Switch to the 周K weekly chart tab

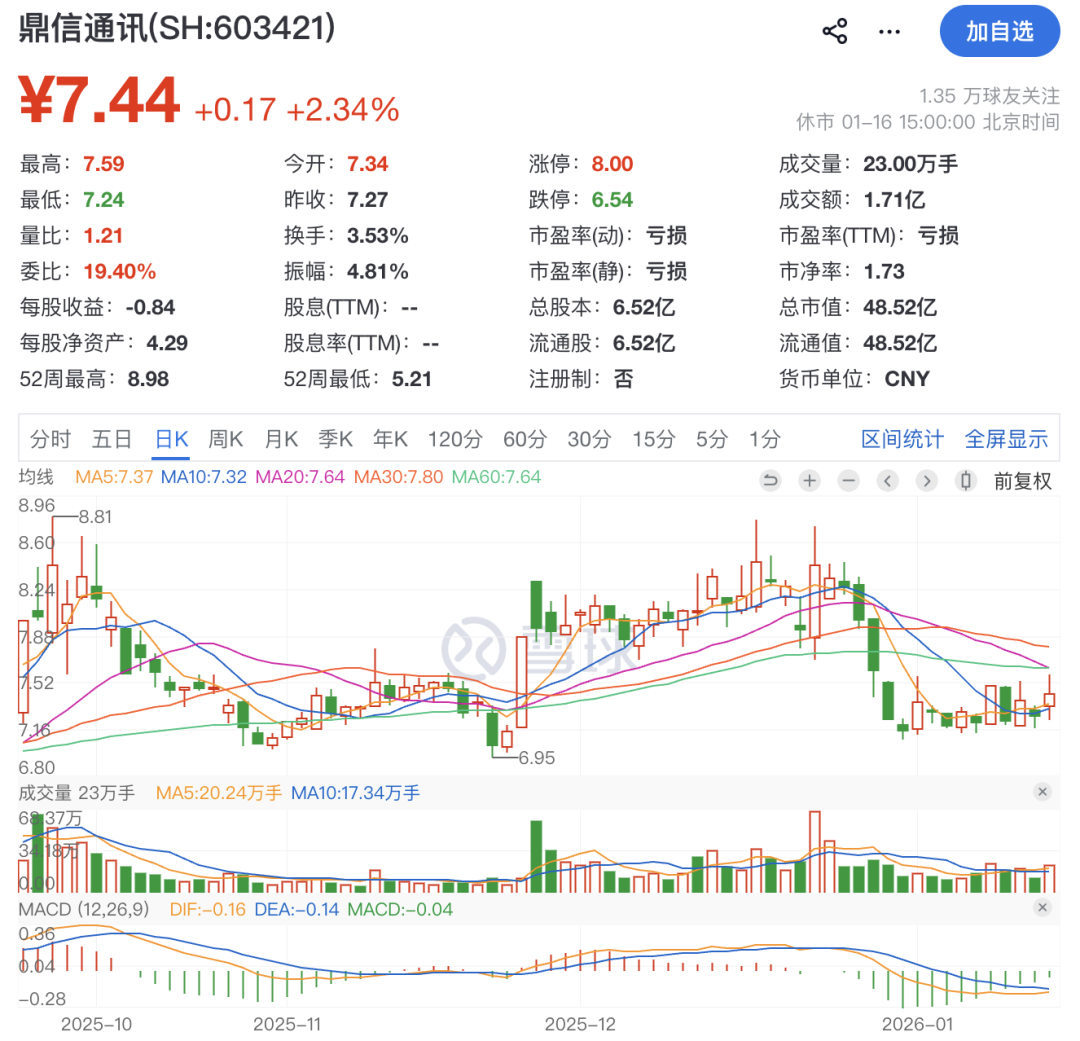[x=225, y=439]
